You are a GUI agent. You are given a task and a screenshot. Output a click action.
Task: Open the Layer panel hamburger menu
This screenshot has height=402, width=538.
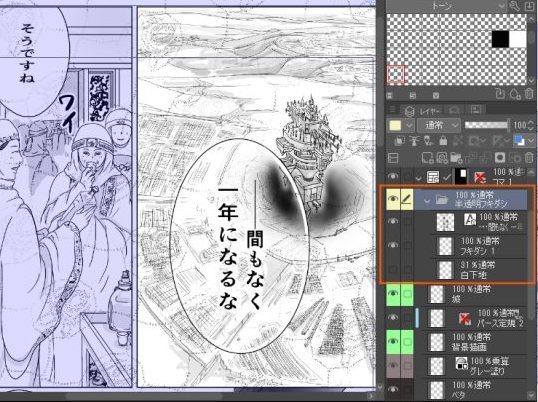point(393,110)
